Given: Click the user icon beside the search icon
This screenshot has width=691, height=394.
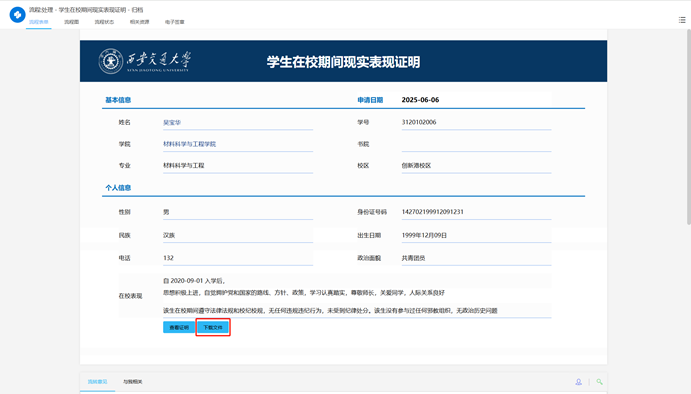Looking at the screenshot, I should (x=578, y=382).
